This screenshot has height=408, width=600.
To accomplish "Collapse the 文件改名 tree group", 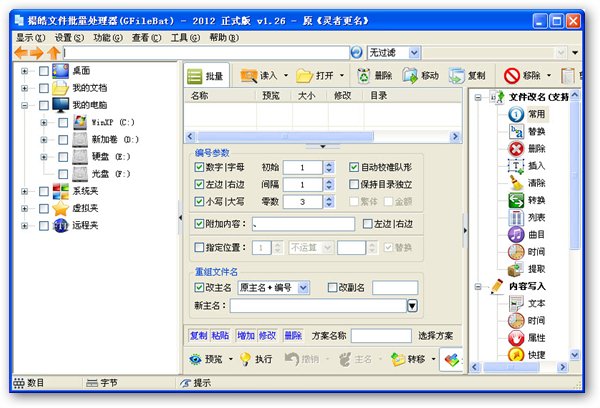I will coord(478,97).
